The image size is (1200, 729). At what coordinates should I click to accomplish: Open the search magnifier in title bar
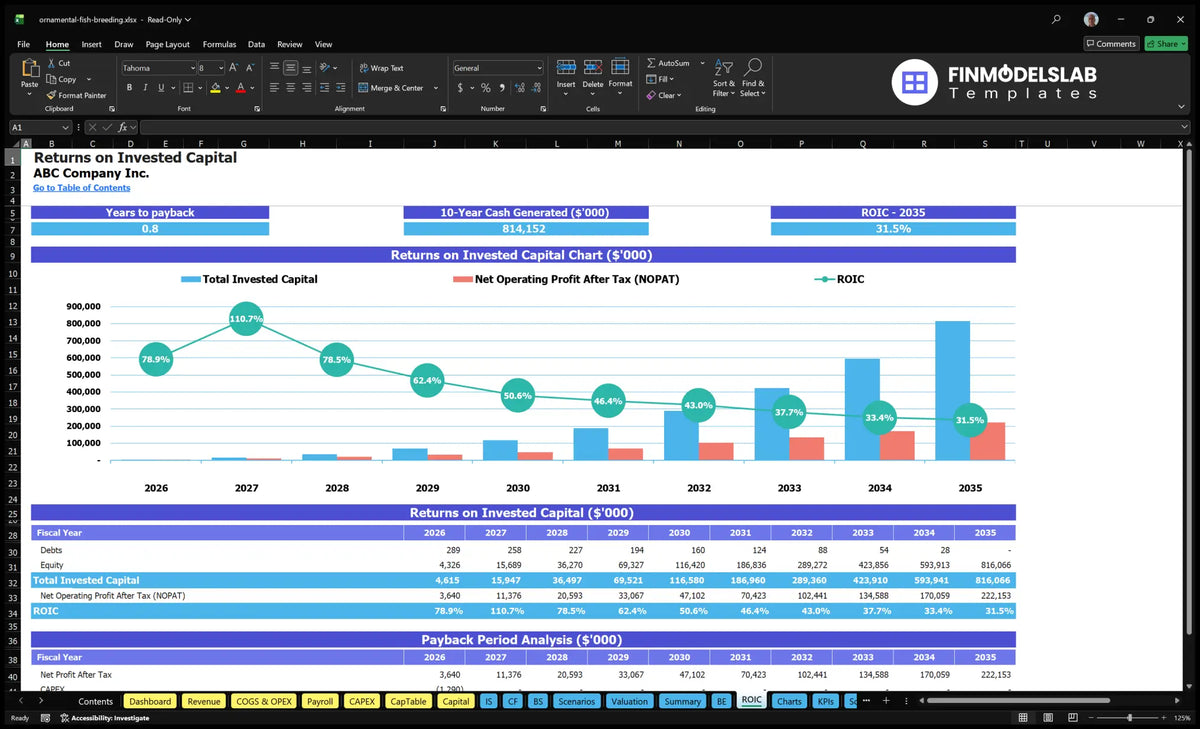point(1057,19)
